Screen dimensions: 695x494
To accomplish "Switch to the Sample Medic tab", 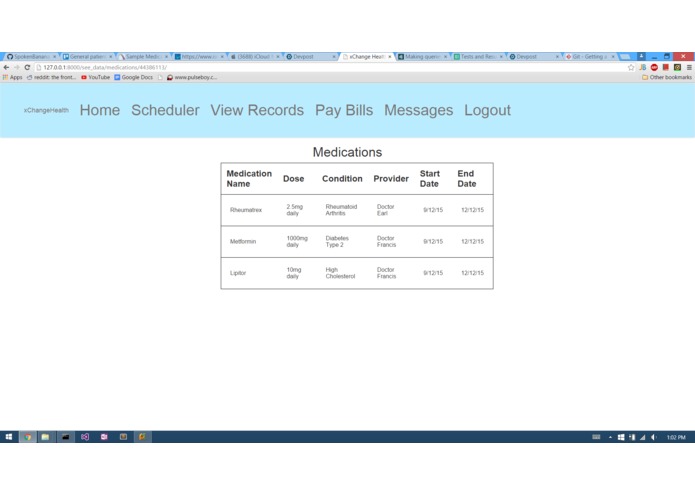I will coord(143,57).
